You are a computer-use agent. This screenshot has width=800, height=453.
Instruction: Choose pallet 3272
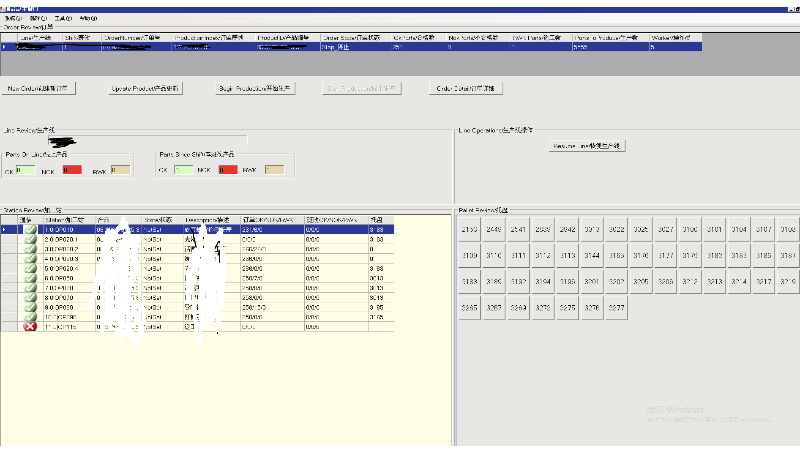point(543,308)
